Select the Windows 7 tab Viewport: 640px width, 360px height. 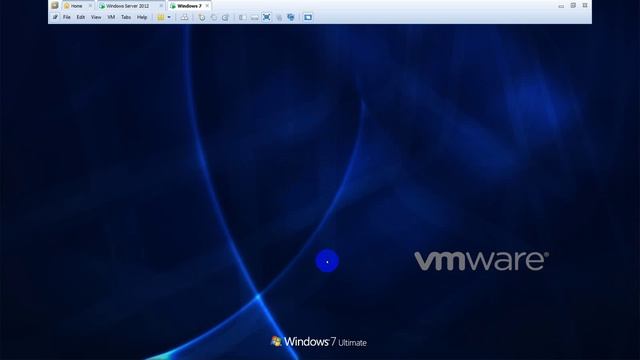click(x=189, y=6)
